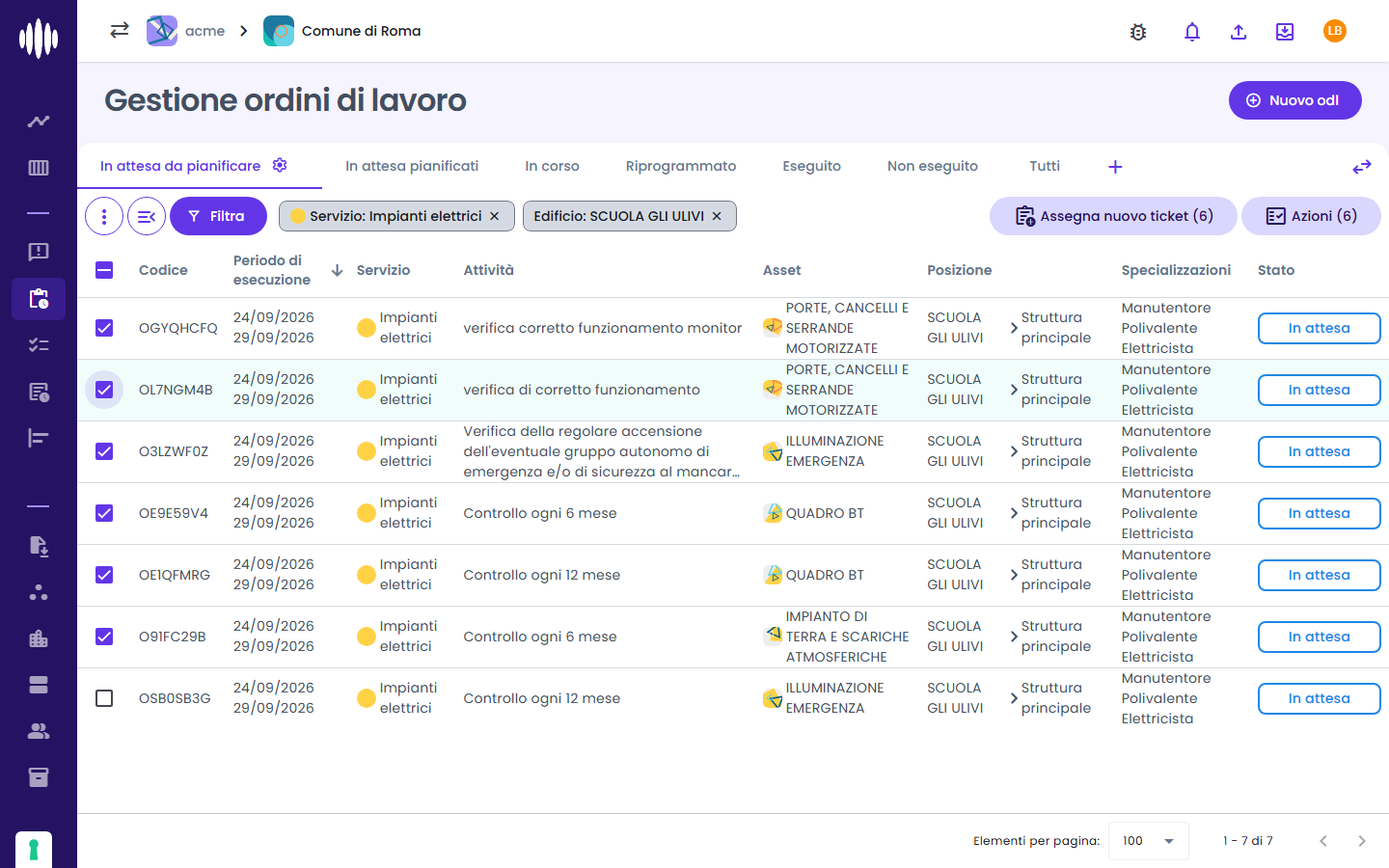
Task: Click the swap arrows icon next to acme
Action: pyautogui.click(x=120, y=31)
